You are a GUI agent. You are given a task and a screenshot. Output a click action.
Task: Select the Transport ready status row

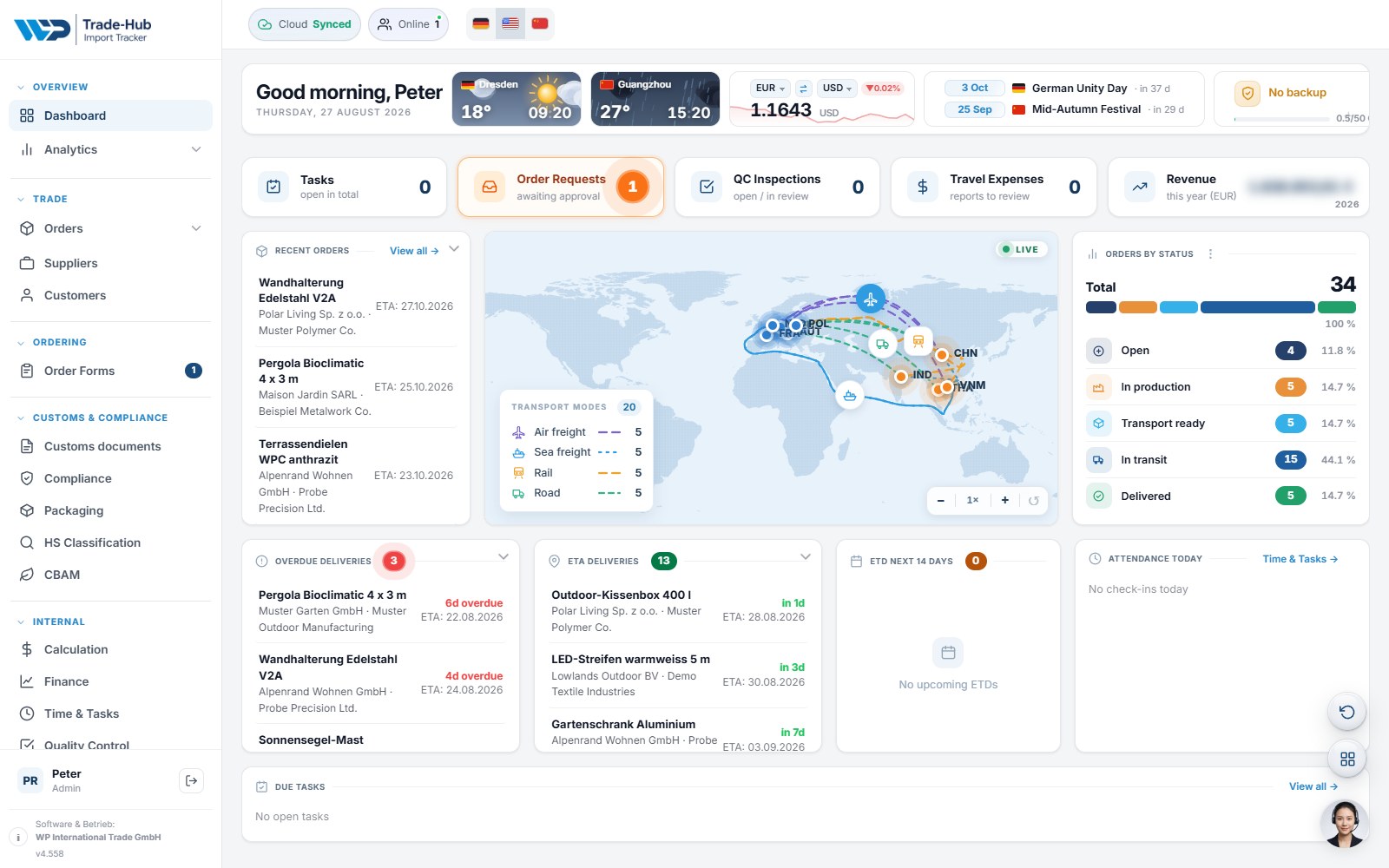coord(1221,424)
